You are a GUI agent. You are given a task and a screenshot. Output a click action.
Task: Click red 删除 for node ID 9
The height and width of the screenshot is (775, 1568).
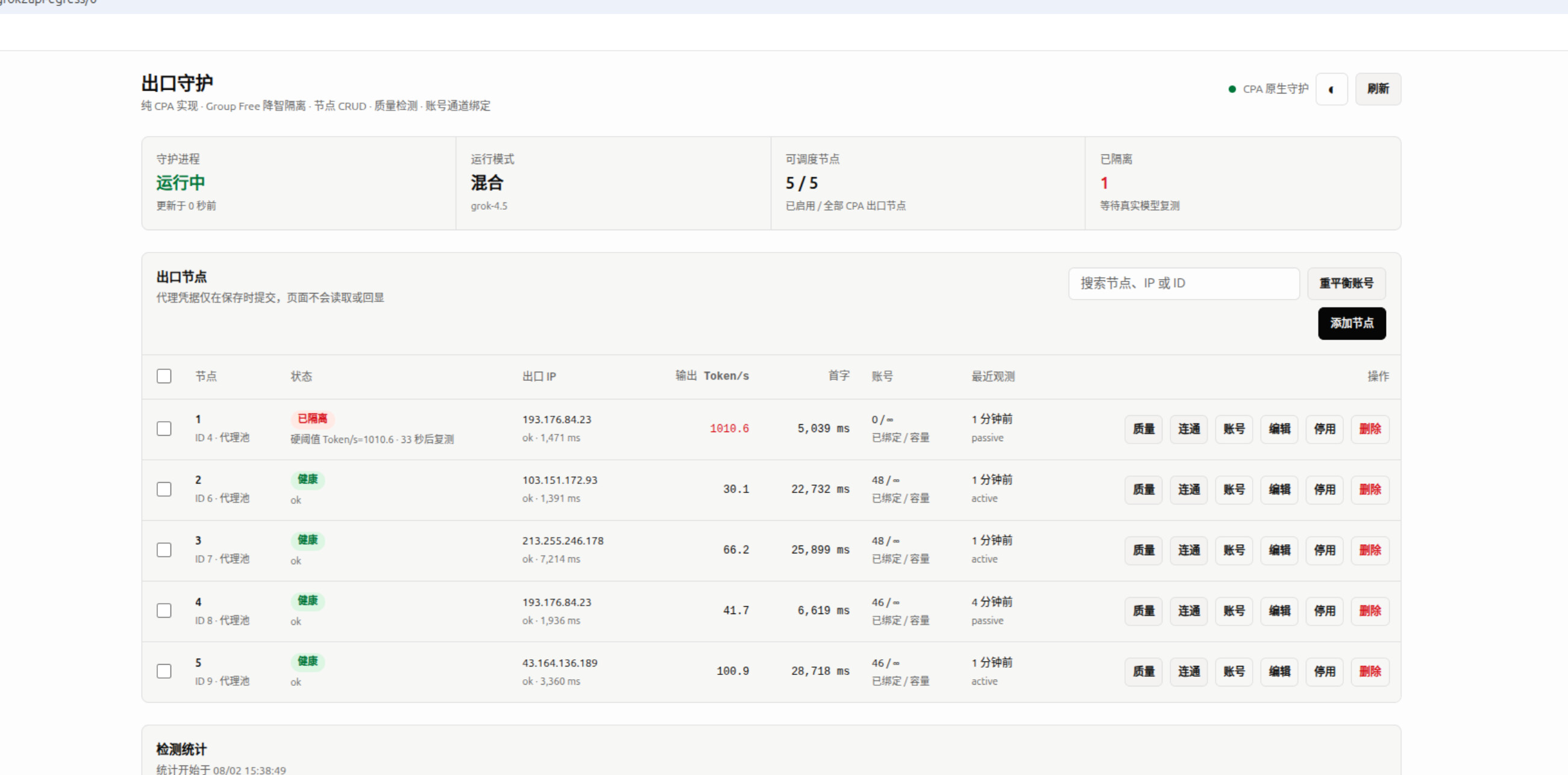(1370, 671)
